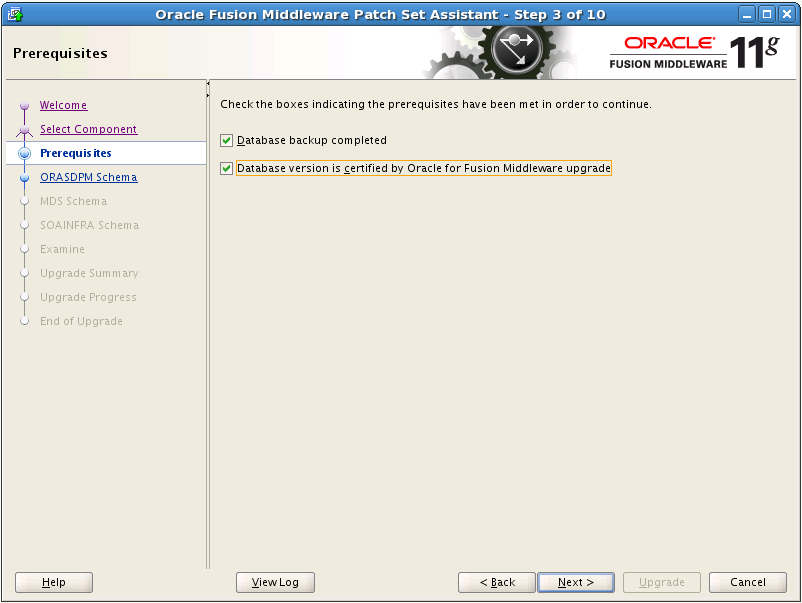Click the Examine step label
This screenshot has width=802, height=603.
click(x=62, y=250)
